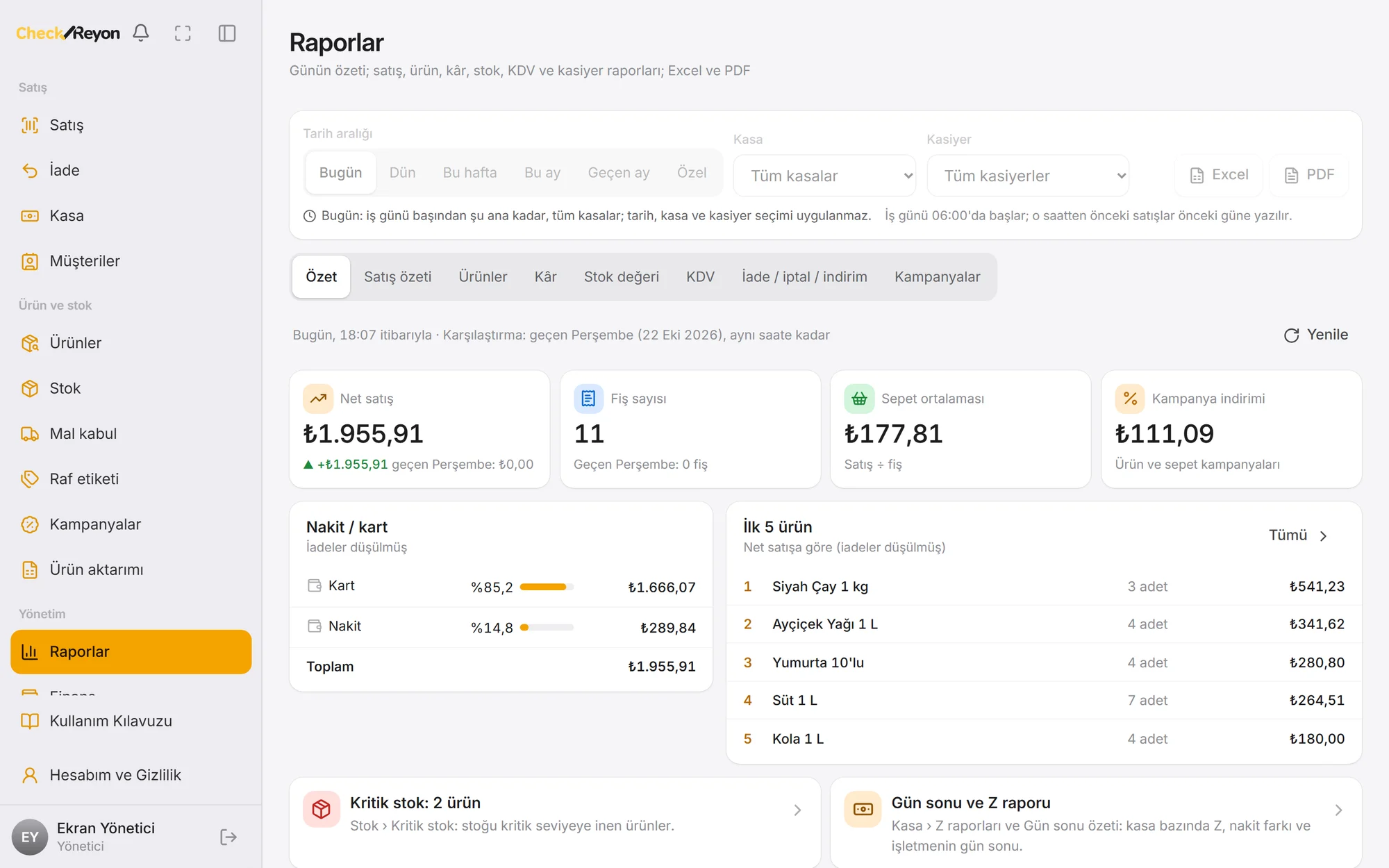Switch to the Kâr tab
1389x868 pixels.
[545, 277]
